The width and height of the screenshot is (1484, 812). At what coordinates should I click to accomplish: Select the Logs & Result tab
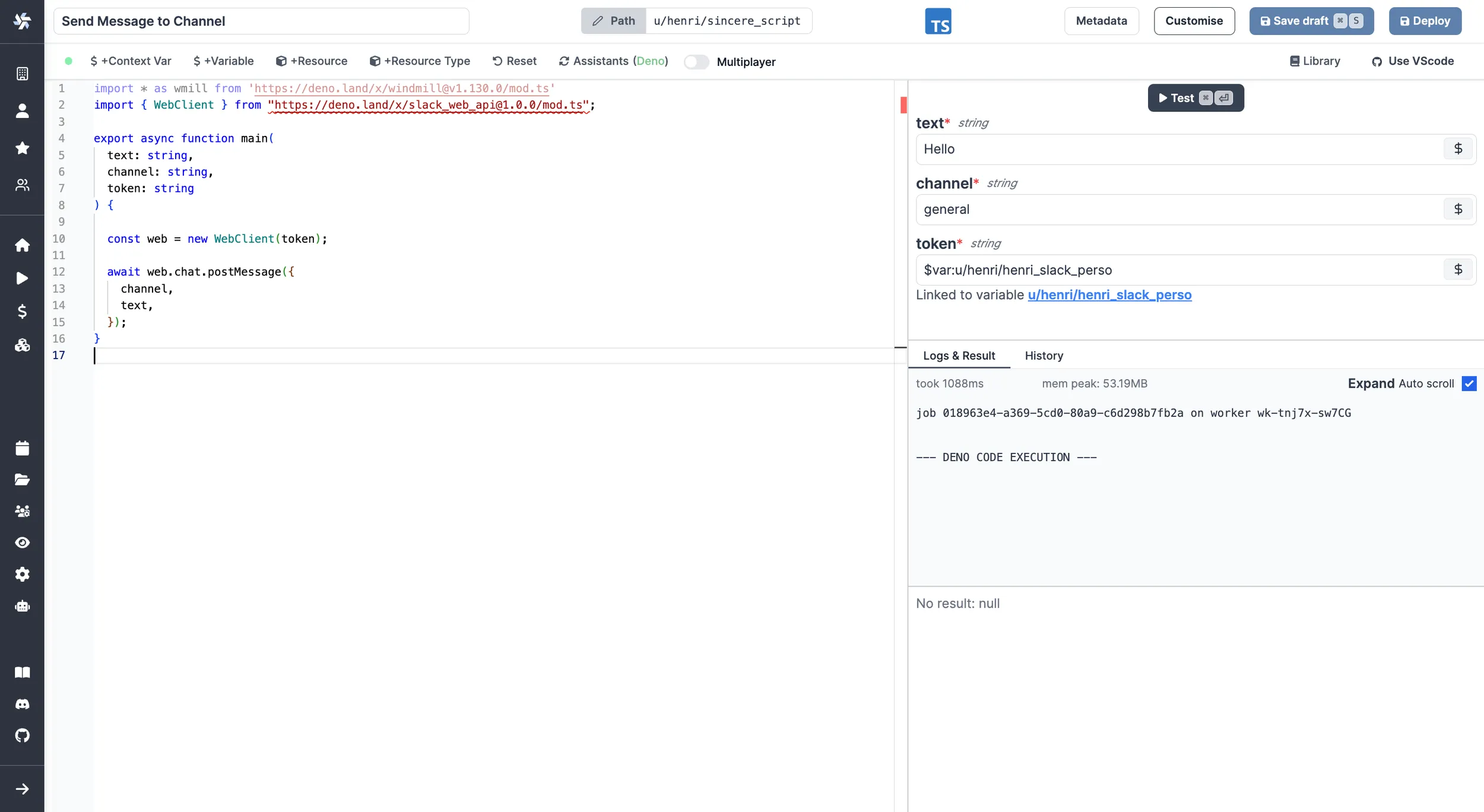(x=959, y=356)
